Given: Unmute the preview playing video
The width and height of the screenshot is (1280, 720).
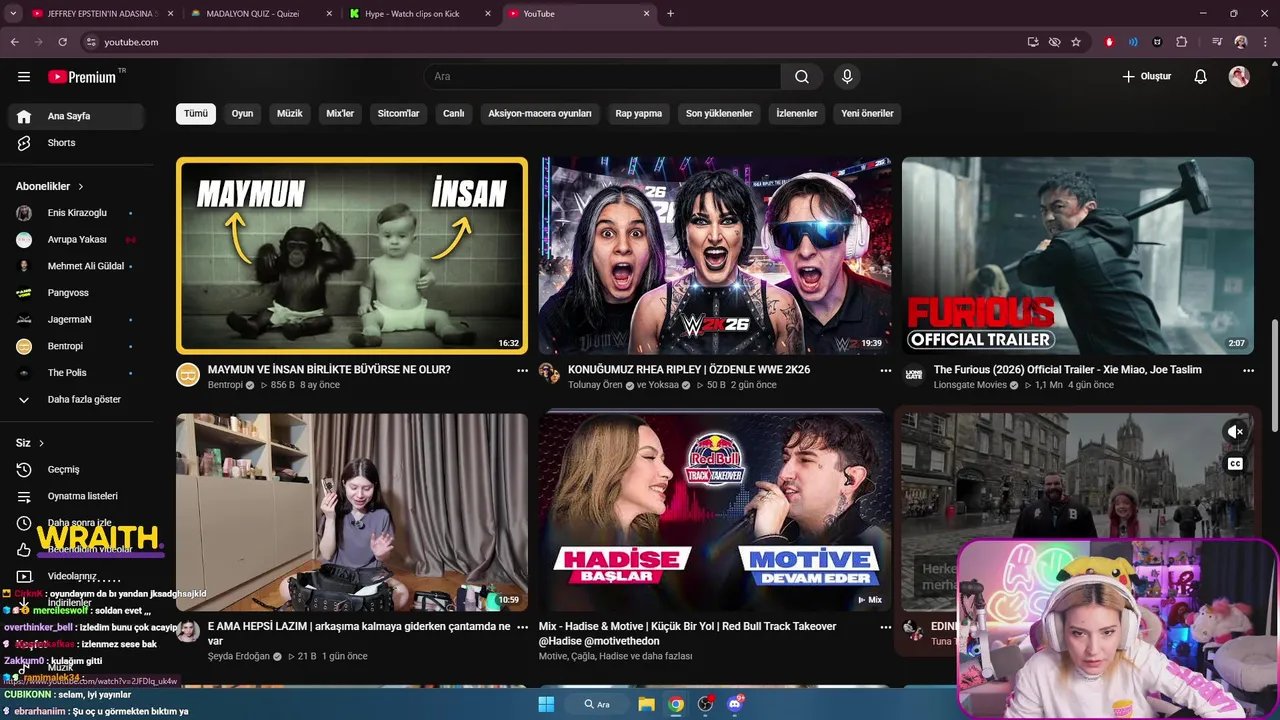Looking at the screenshot, I should (x=1235, y=431).
